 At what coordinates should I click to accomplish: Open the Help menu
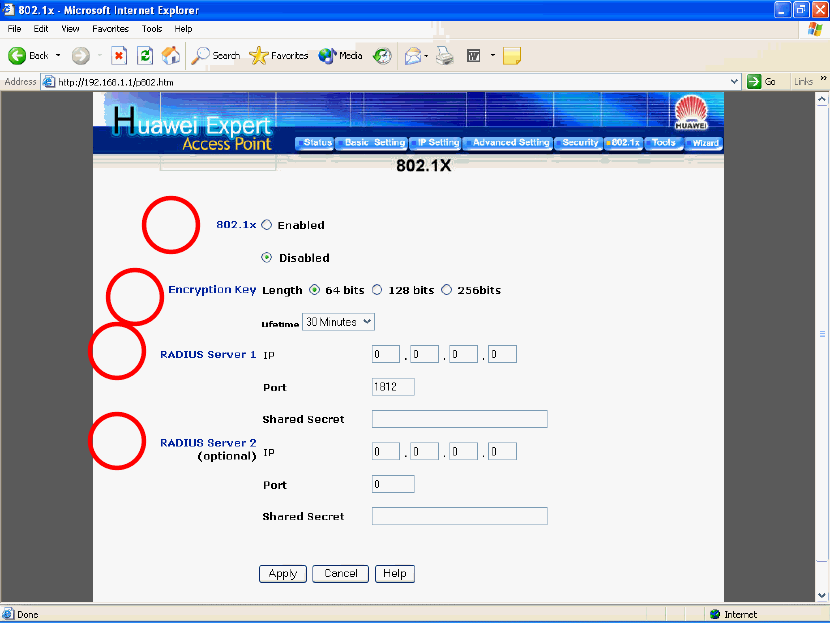[x=183, y=29]
